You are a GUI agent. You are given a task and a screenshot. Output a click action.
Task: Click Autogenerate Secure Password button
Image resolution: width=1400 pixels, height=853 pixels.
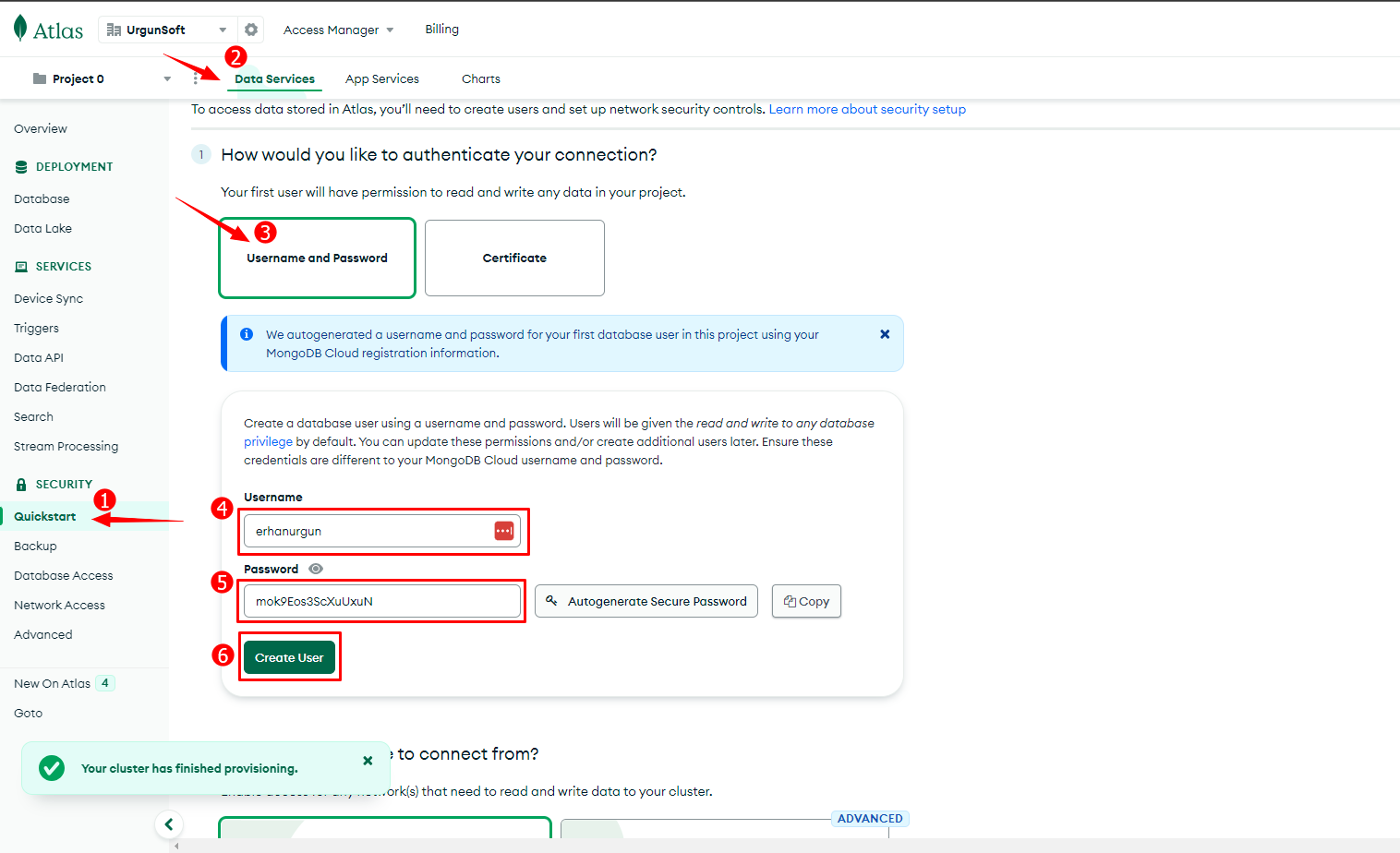tap(646, 601)
